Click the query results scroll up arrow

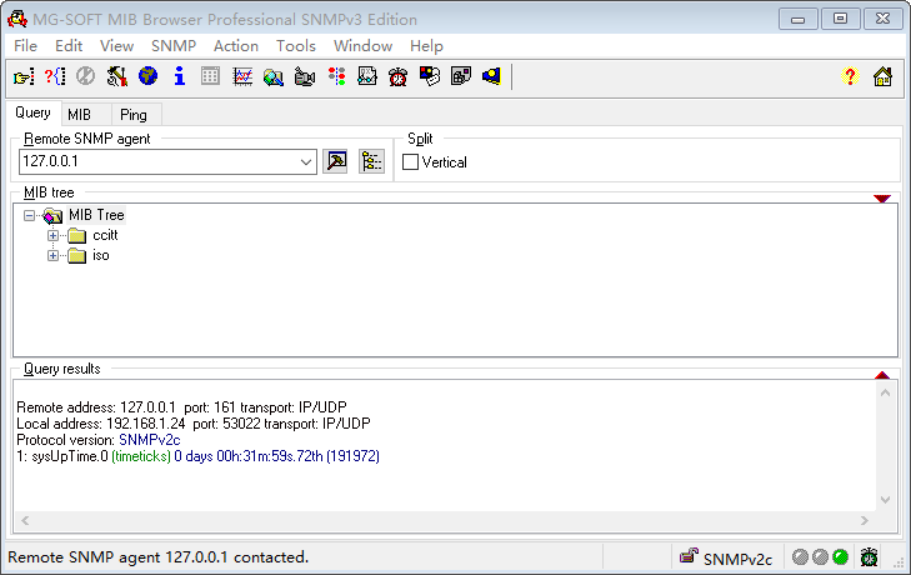coord(885,393)
